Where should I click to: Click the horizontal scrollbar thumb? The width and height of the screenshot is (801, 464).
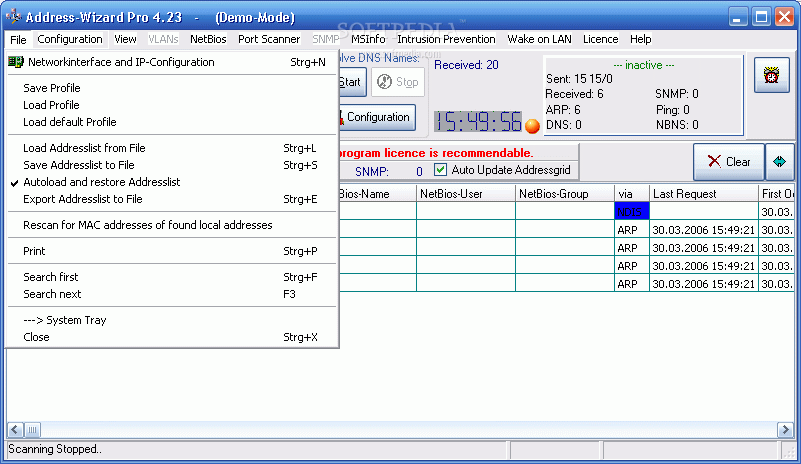[32, 430]
